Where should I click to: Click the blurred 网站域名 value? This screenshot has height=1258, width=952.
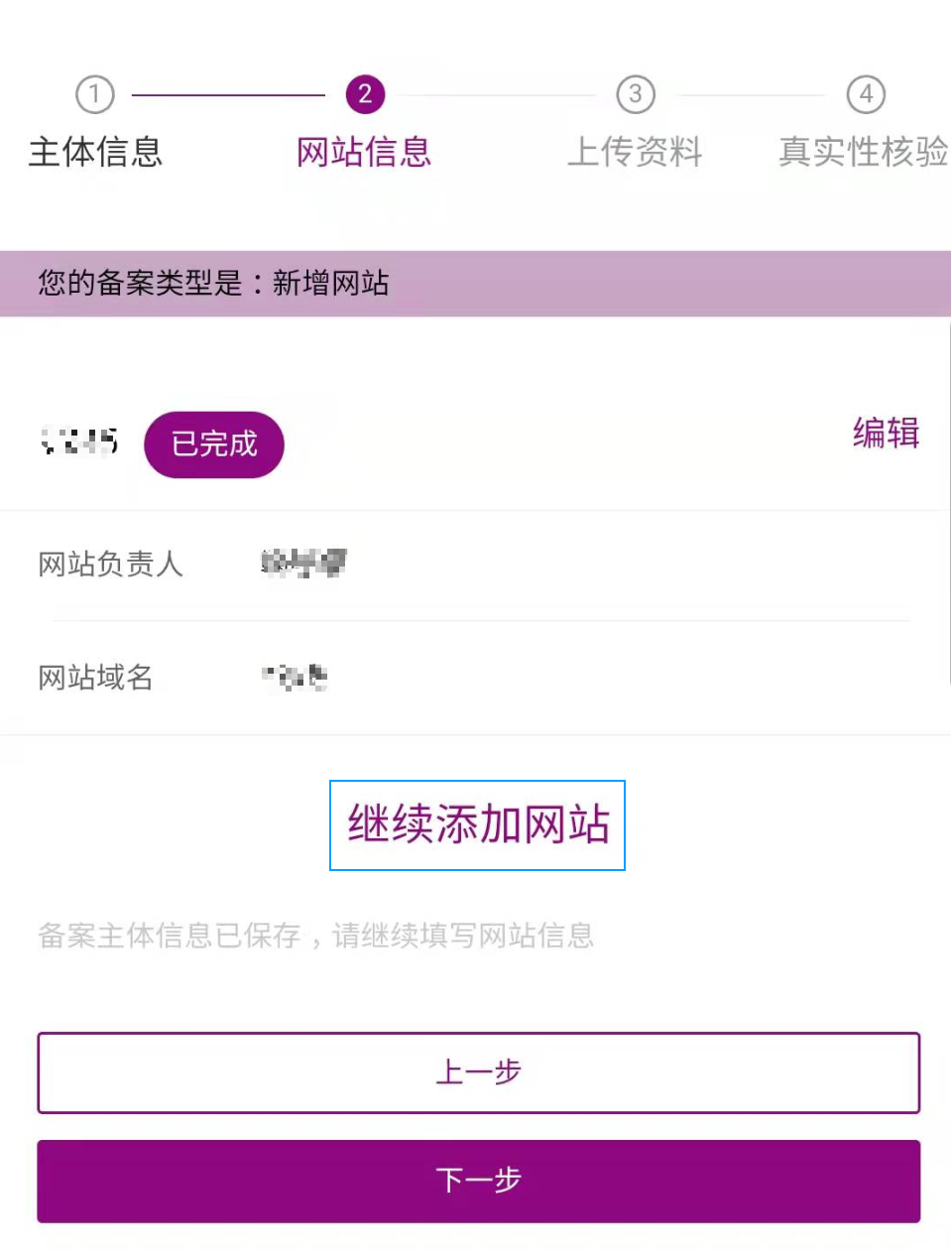click(295, 677)
